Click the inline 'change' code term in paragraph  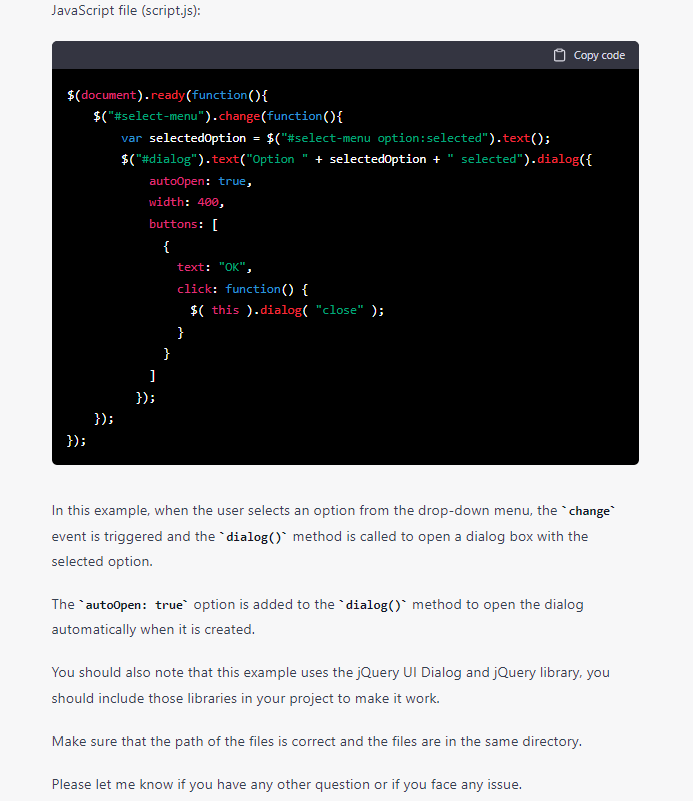(x=589, y=511)
